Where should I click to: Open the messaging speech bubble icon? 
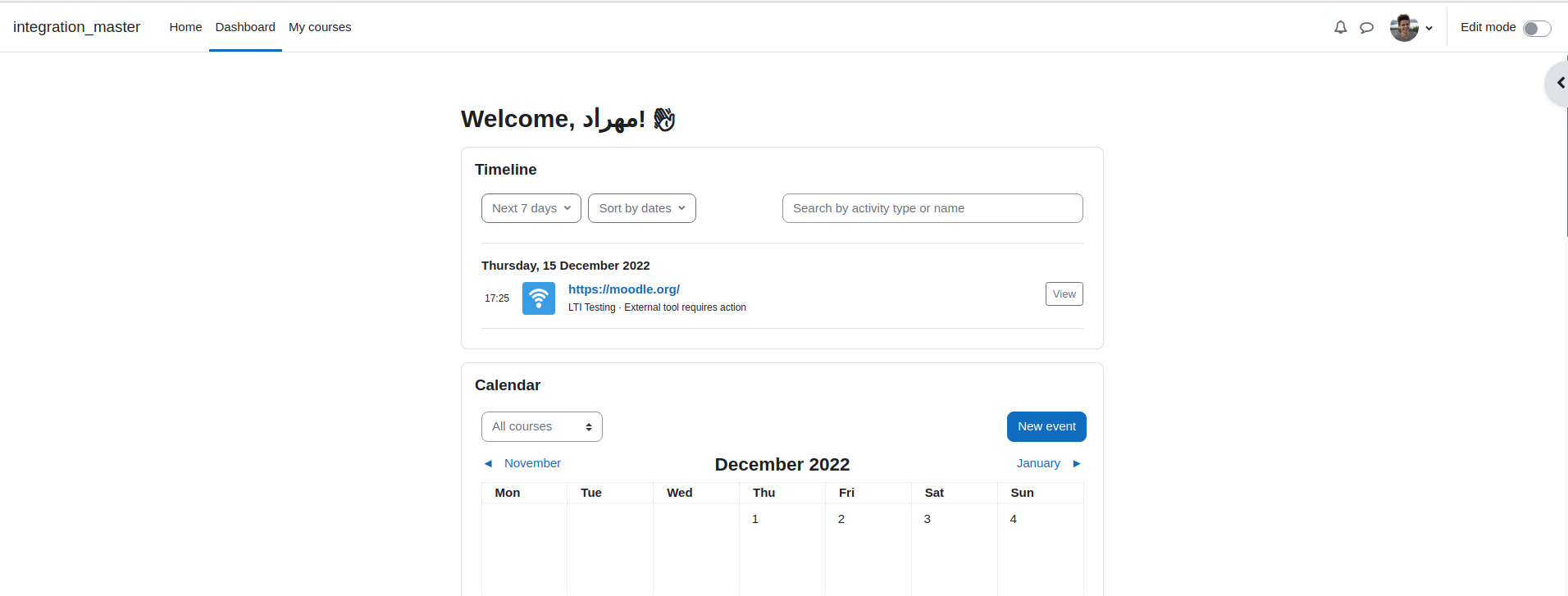click(1366, 28)
